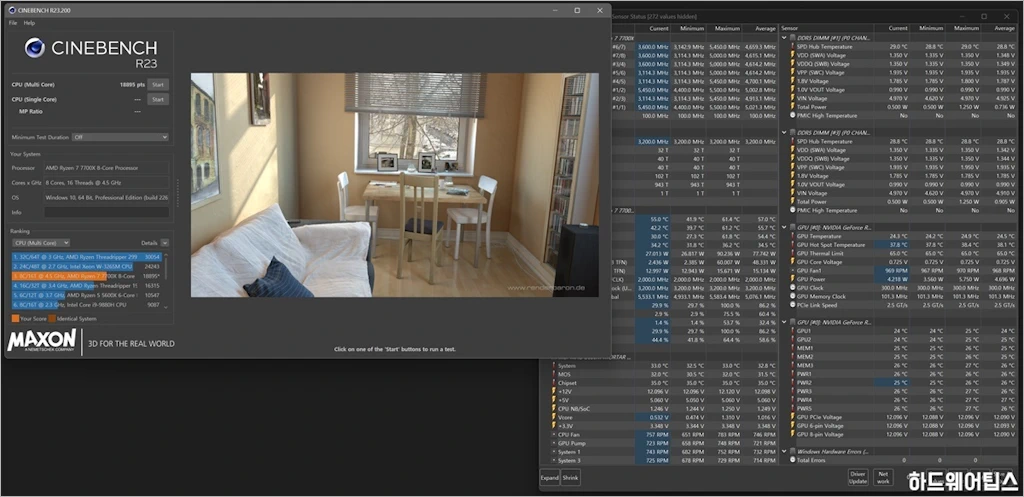
Task: Collapse the Windows Hardware Errors group
Action: coord(785,452)
